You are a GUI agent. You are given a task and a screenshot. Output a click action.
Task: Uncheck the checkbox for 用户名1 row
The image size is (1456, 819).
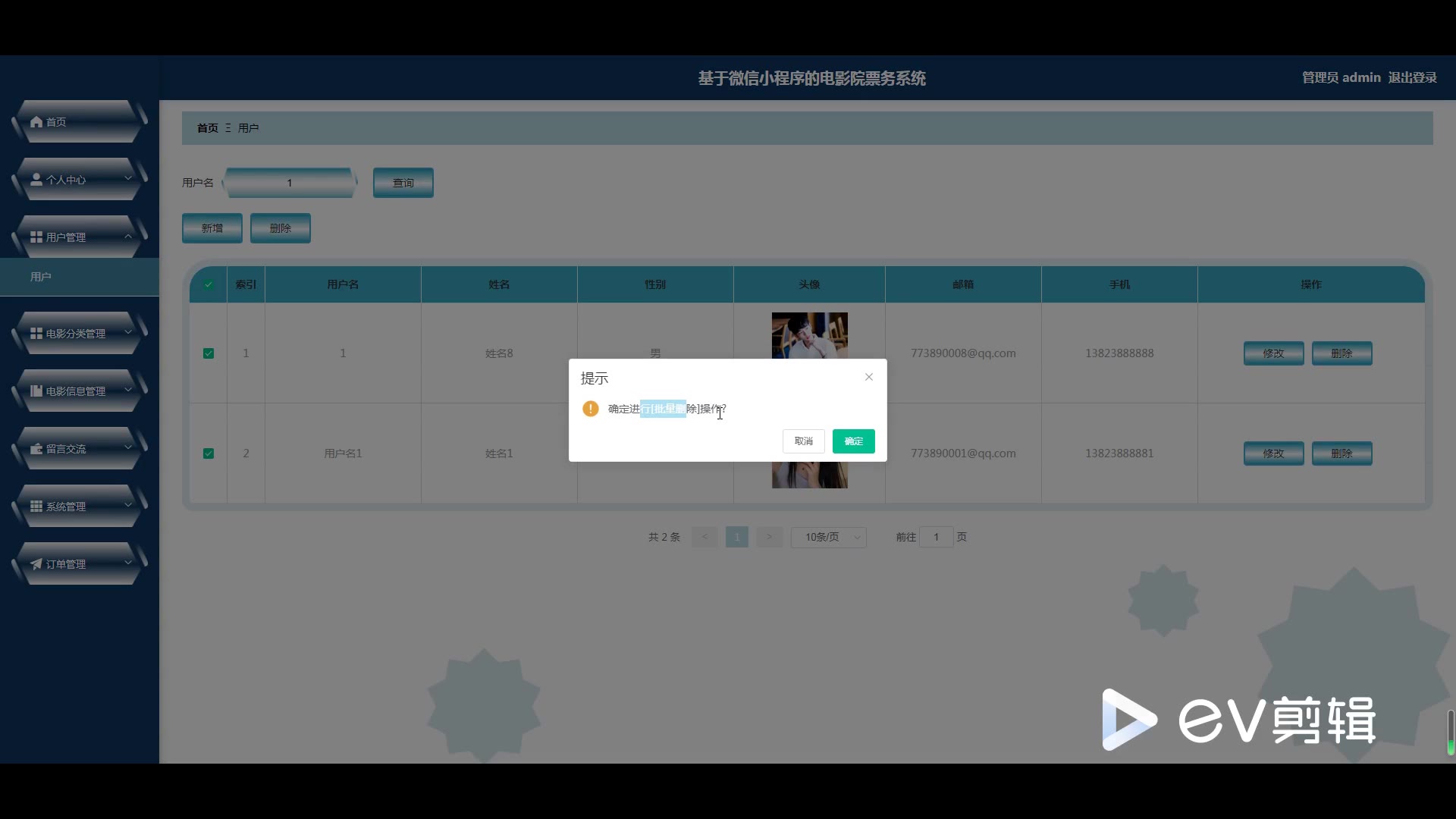(209, 453)
